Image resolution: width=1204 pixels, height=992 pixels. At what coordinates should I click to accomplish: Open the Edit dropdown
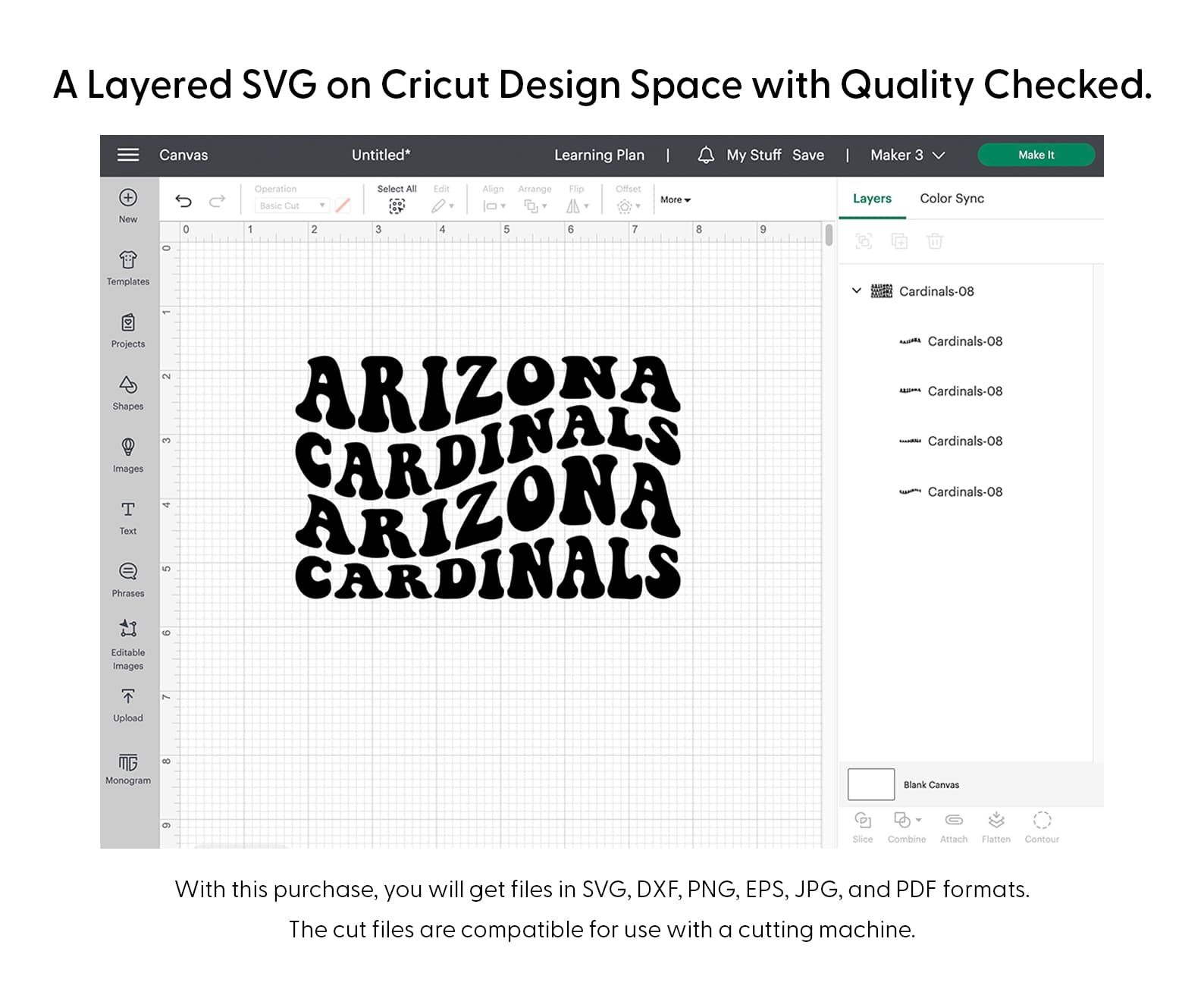[x=443, y=206]
